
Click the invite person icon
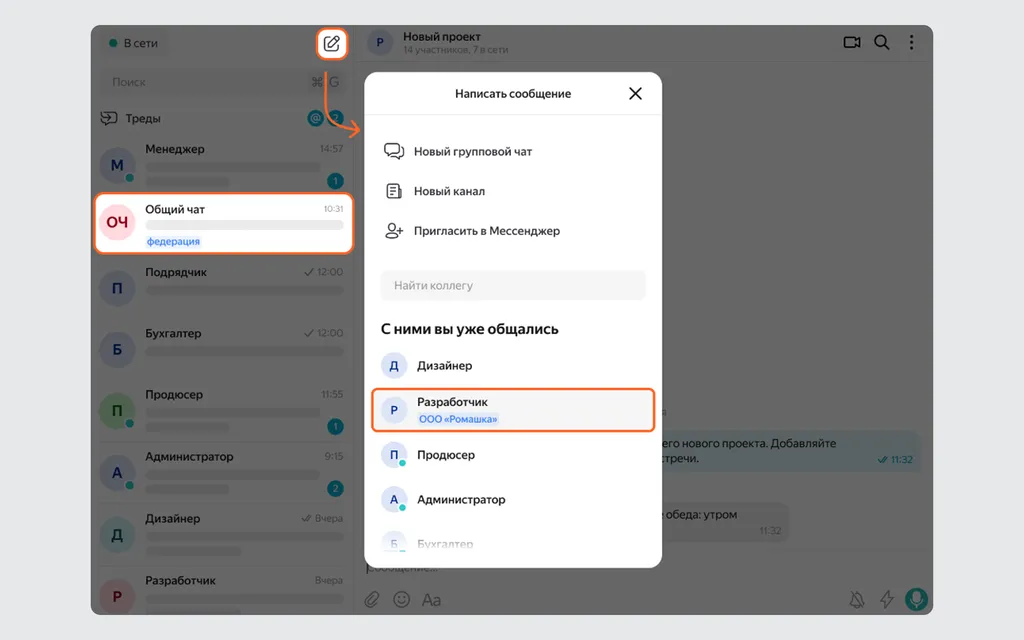[x=394, y=231]
